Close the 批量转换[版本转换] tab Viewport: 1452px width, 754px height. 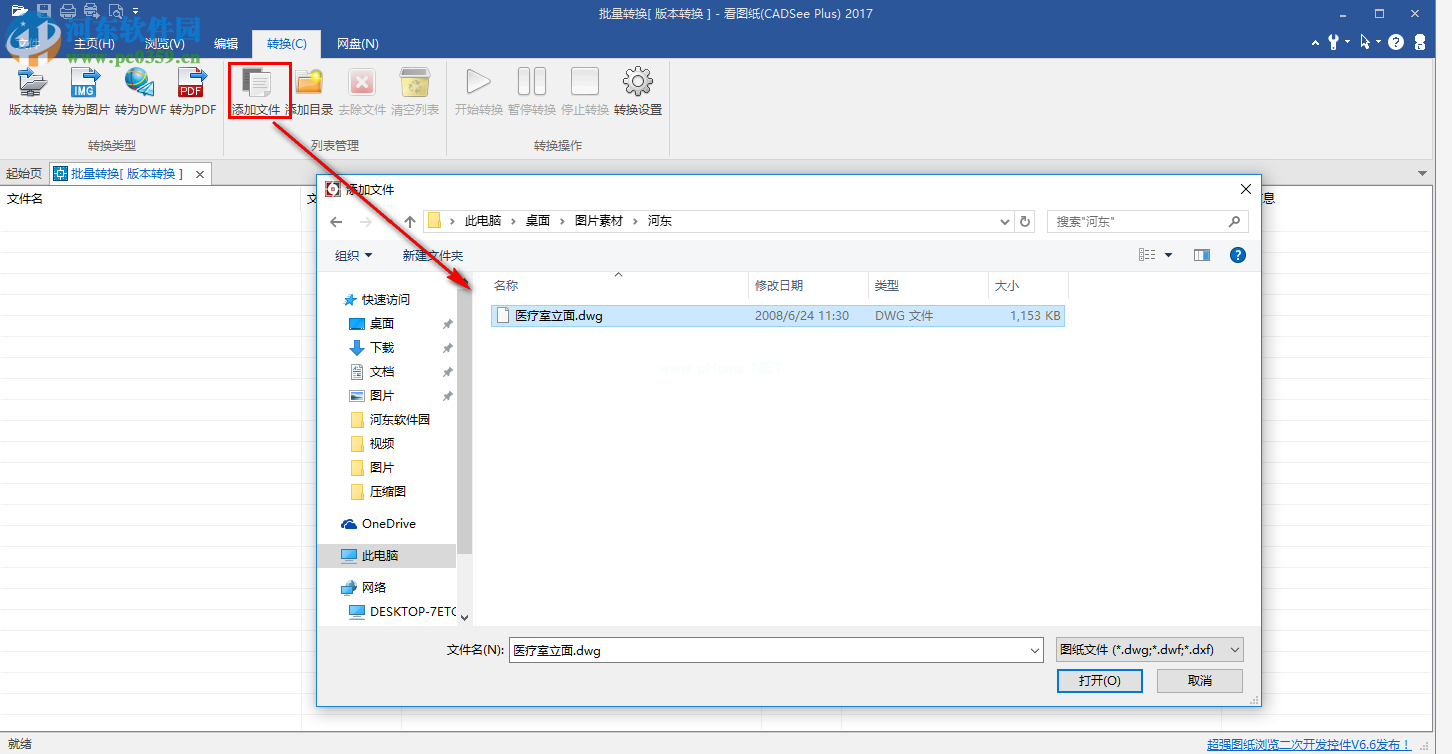point(200,174)
